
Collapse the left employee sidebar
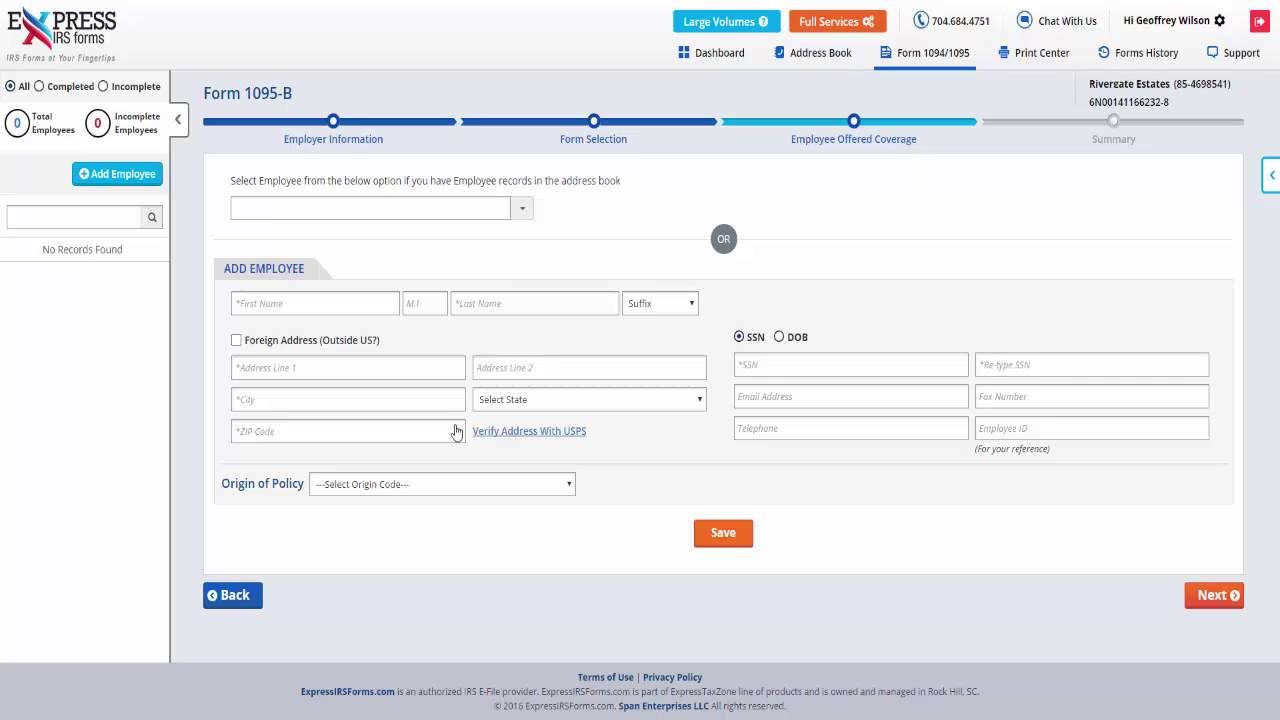coord(178,119)
